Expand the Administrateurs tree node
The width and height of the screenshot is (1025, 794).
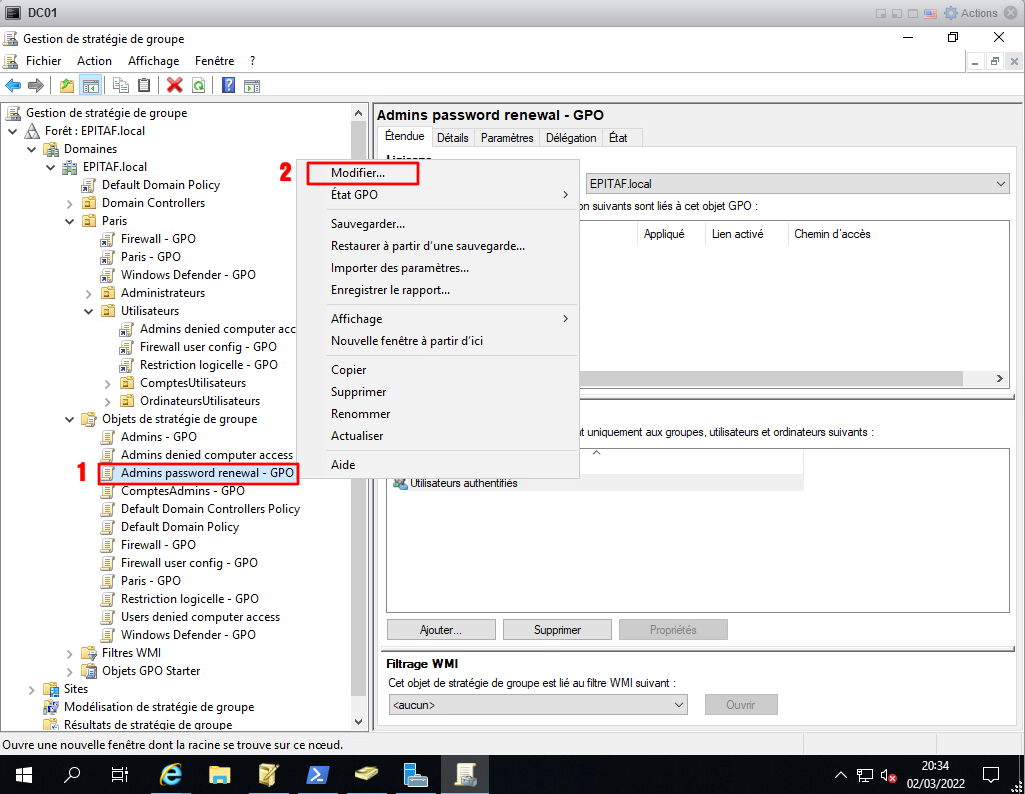click(x=89, y=293)
